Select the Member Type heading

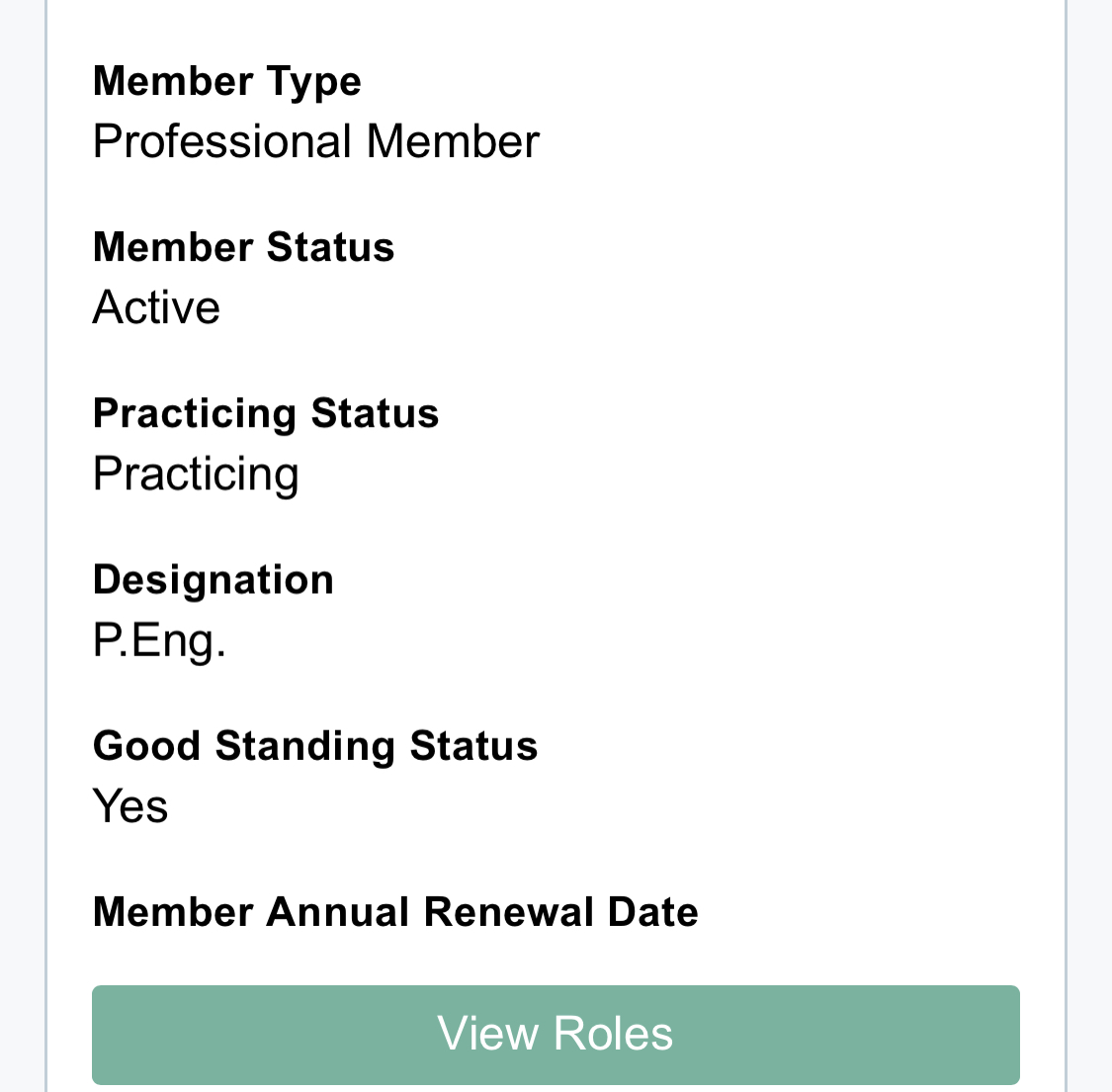pos(227,82)
